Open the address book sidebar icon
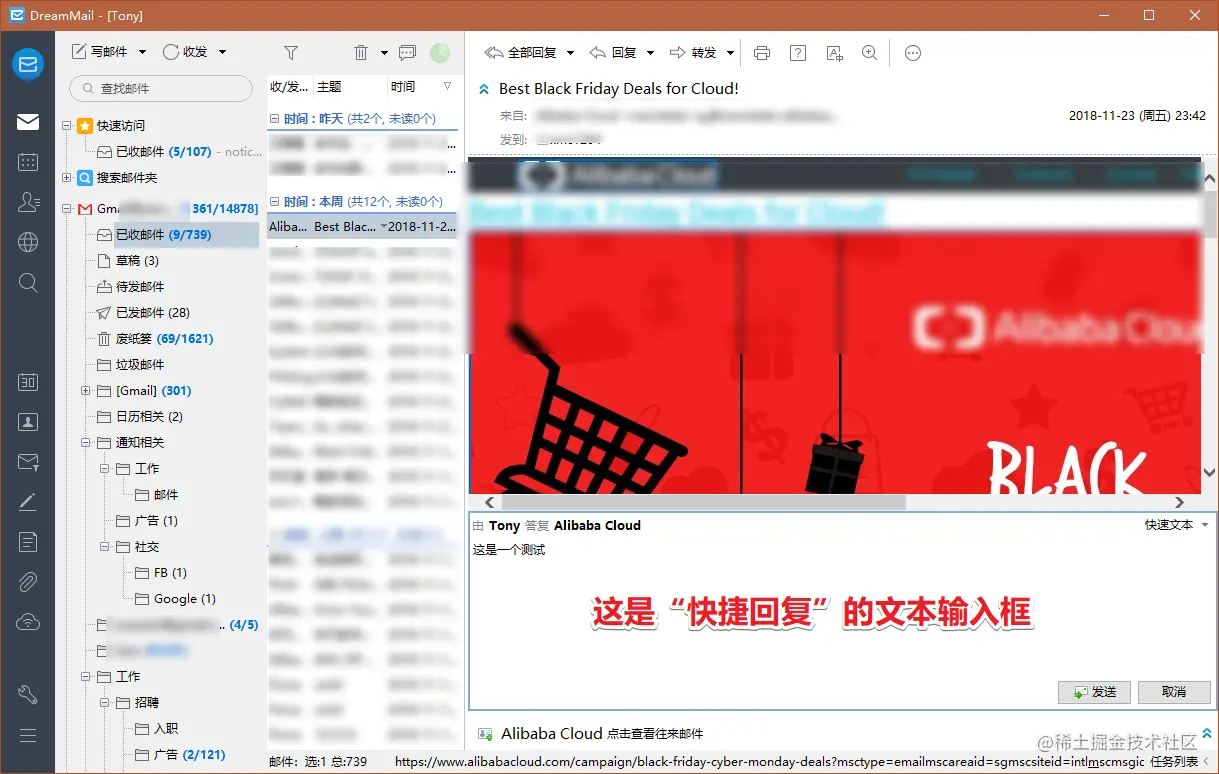This screenshot has width=1219, height=774. click(x=28, y=422)
